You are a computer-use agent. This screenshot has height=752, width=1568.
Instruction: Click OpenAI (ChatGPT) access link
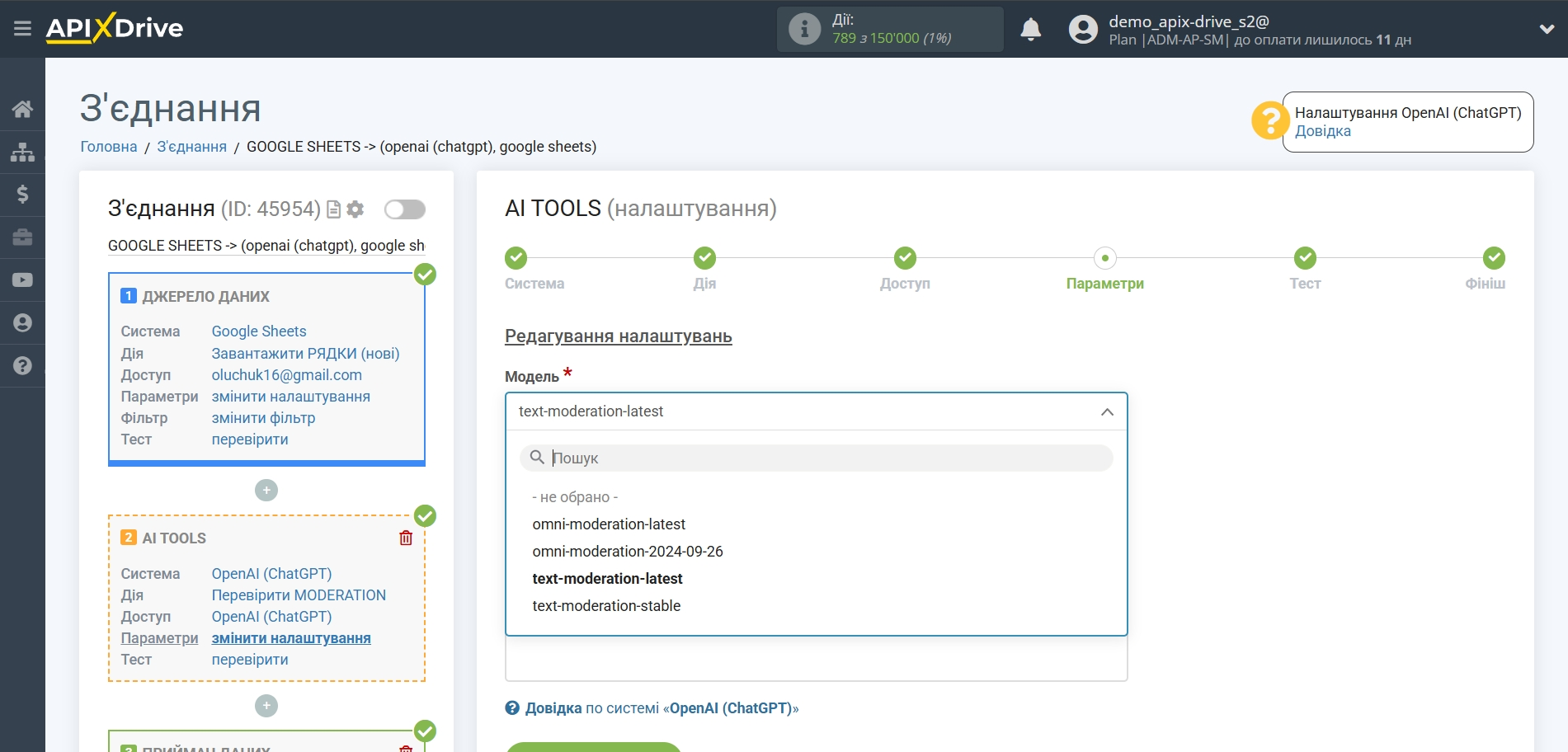point(271,617)
